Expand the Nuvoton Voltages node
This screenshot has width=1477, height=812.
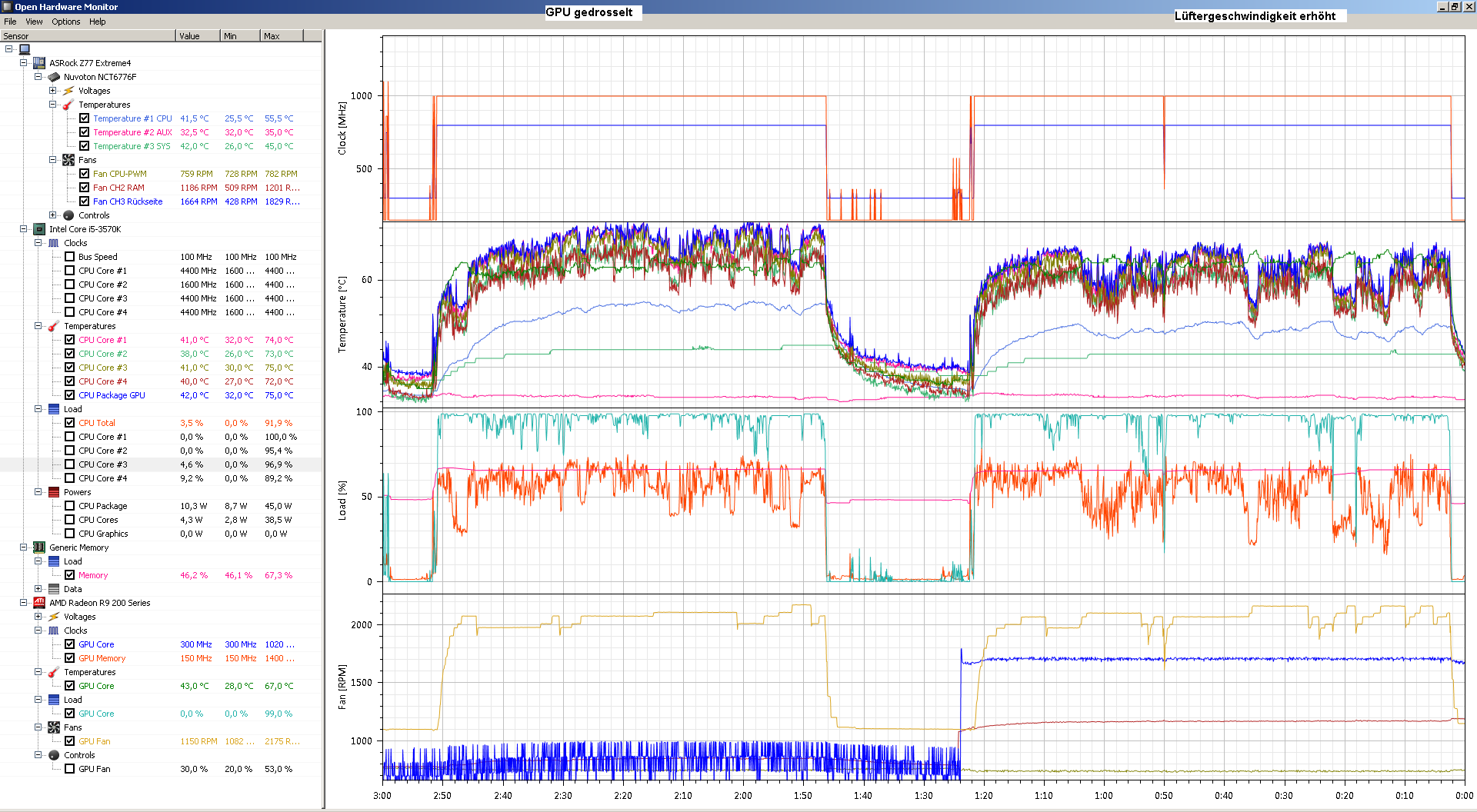pos(52,91)
